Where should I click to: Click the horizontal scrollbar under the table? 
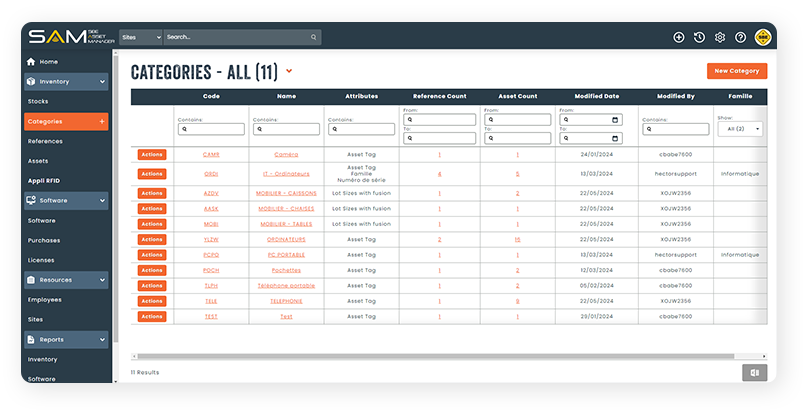[440, 355]
